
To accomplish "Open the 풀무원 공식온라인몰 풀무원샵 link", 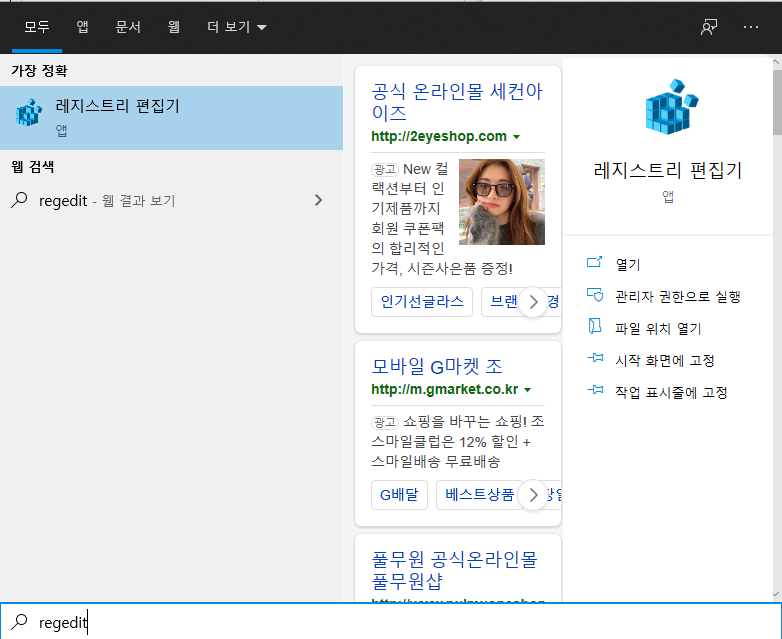I will pos(454,570).
